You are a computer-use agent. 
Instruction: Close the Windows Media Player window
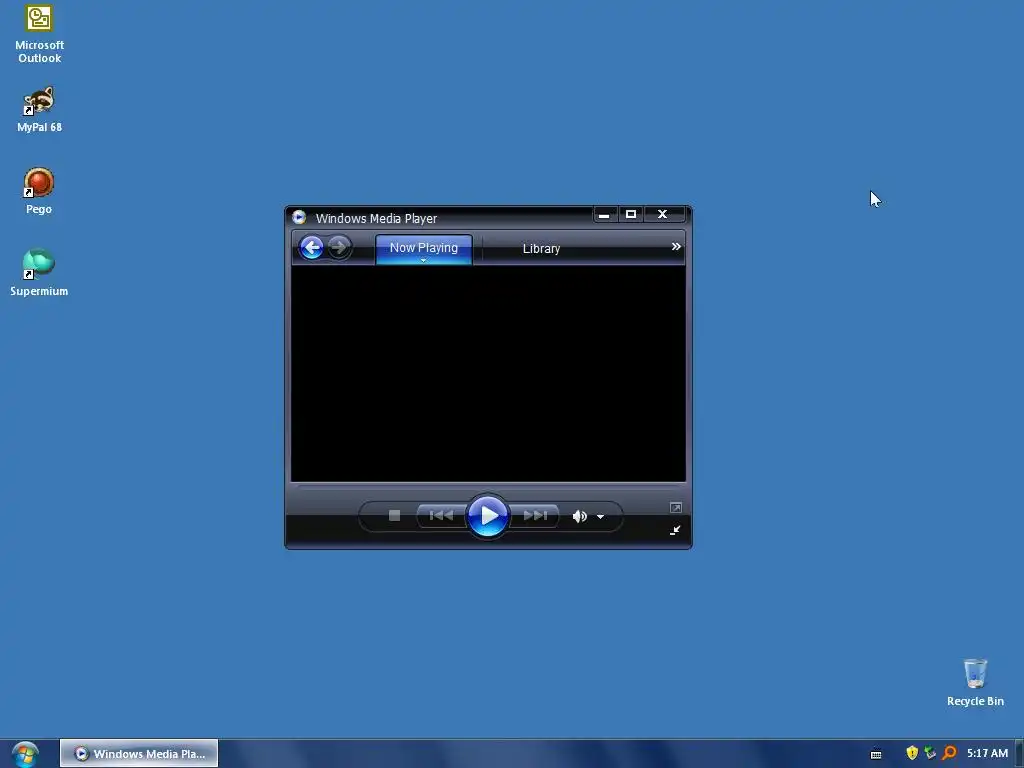click(662, 214)
